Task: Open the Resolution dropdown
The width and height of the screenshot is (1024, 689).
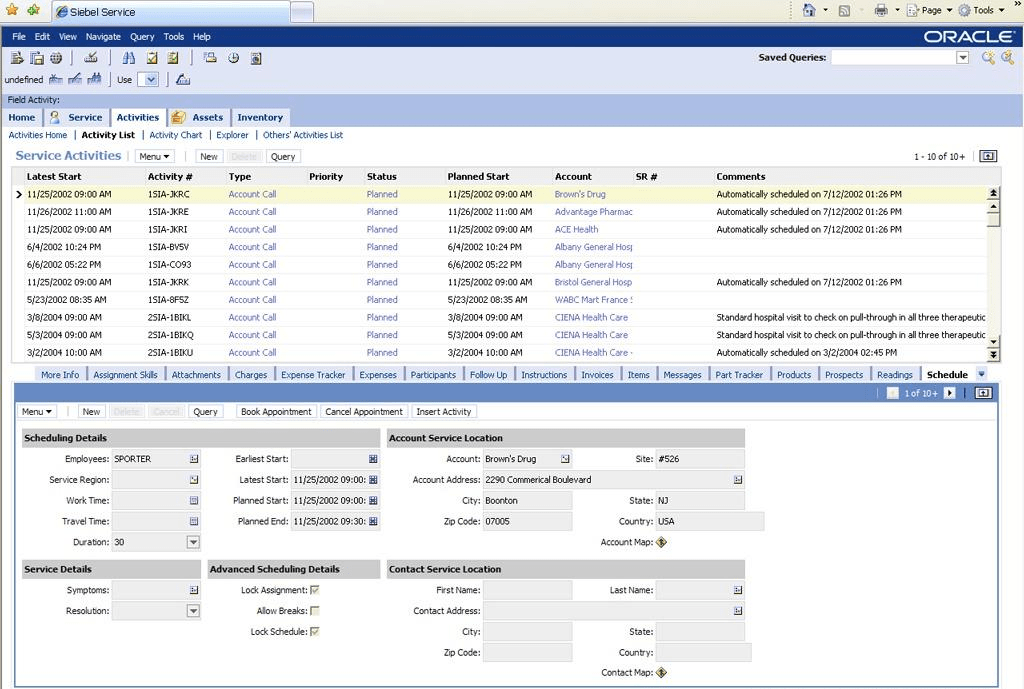Action: (x=193, y=611)
